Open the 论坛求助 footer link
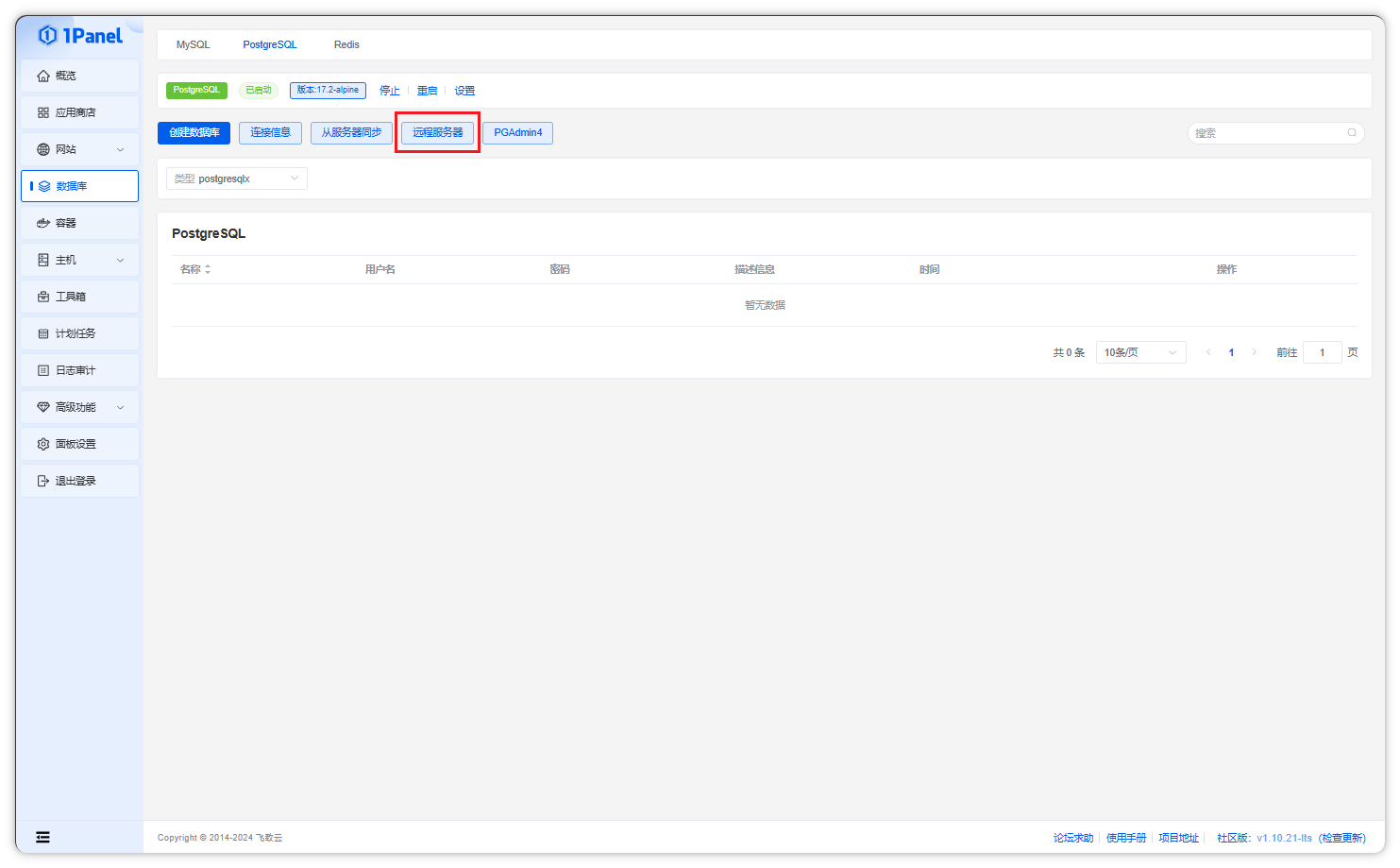1400x868 pixels. pos(1073,838)
